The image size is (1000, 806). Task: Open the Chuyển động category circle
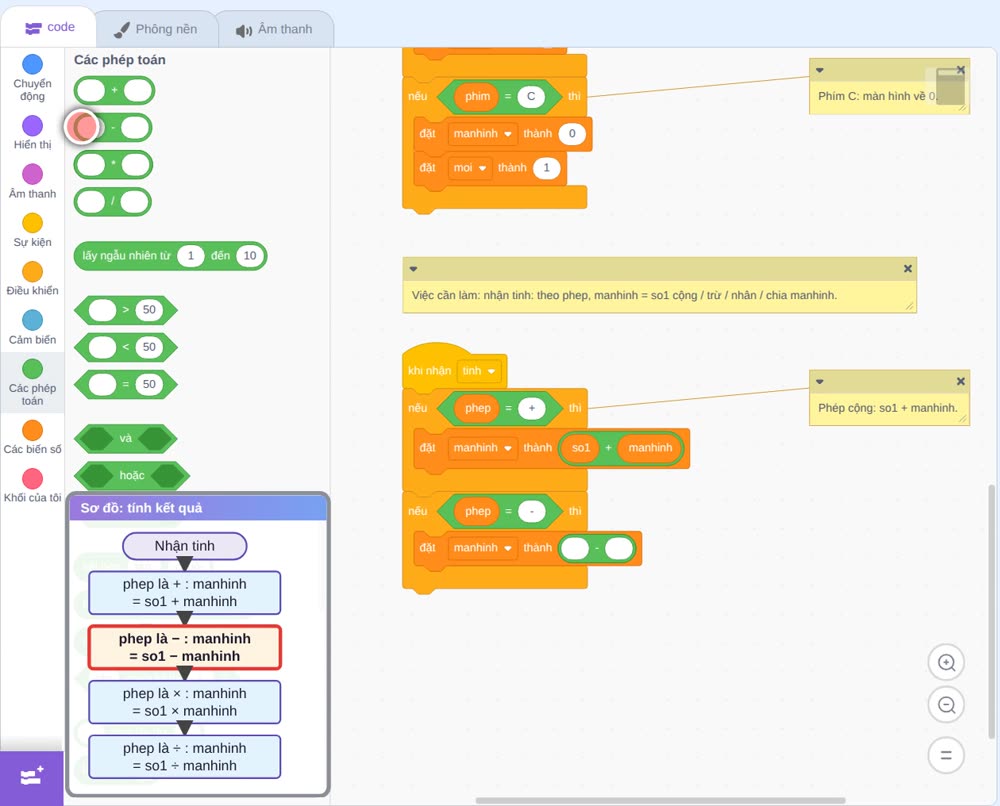33,64
